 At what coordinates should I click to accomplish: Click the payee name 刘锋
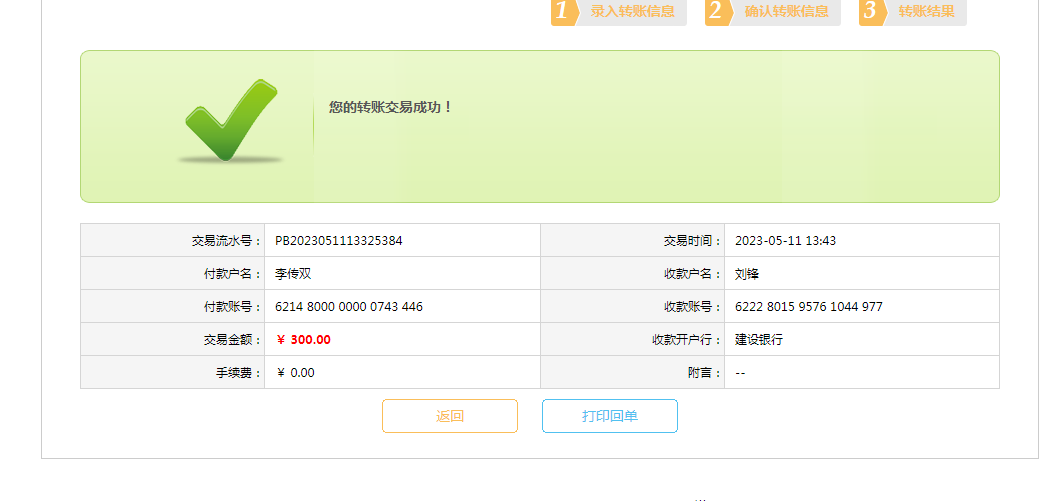747,274
